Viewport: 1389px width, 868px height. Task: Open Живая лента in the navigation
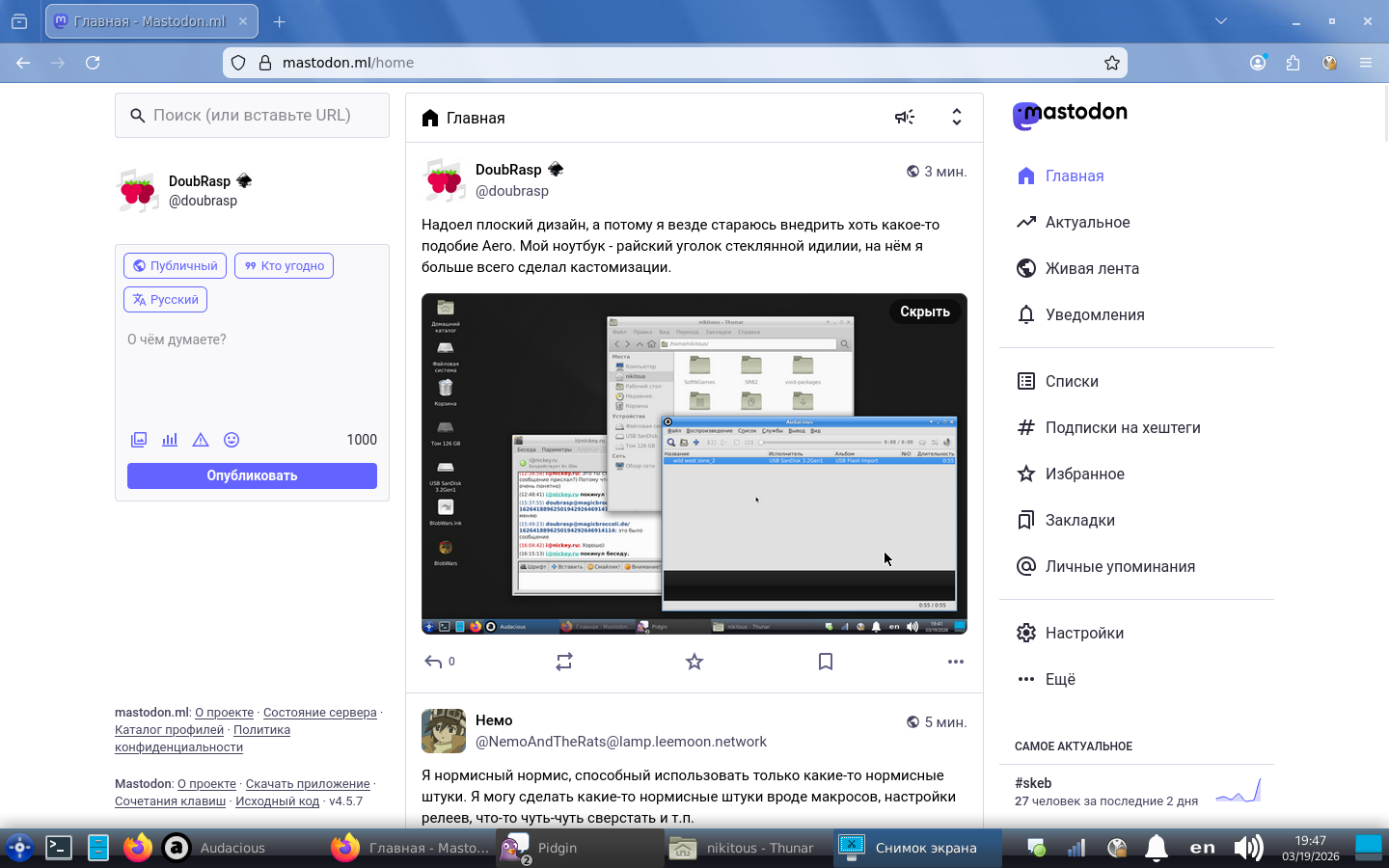pyautogui.click(x=1091, y=269)
